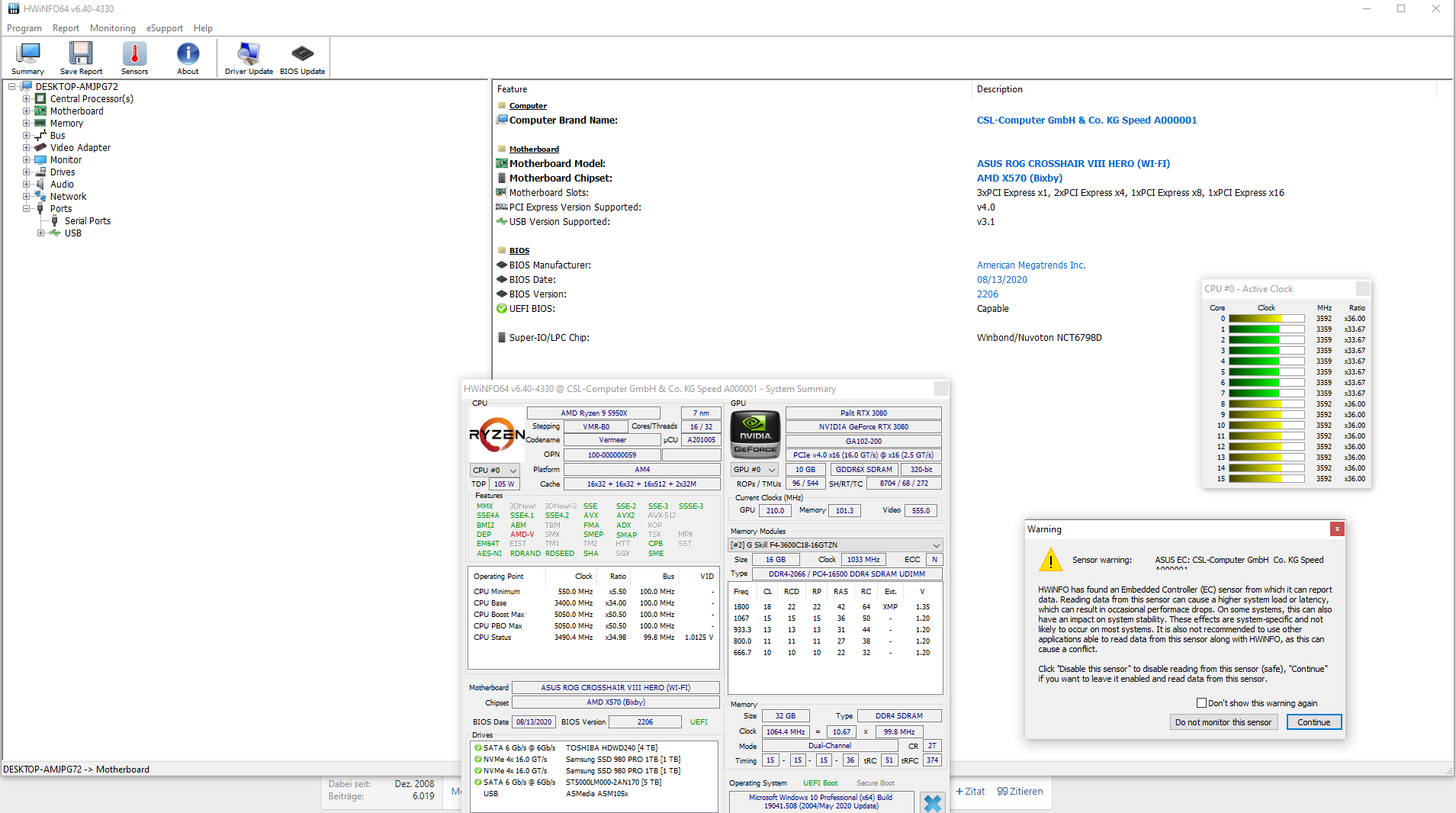Select the Central Processor(s) tree icon
Screen dimensions: 1456x813
[x=40, y=99]
